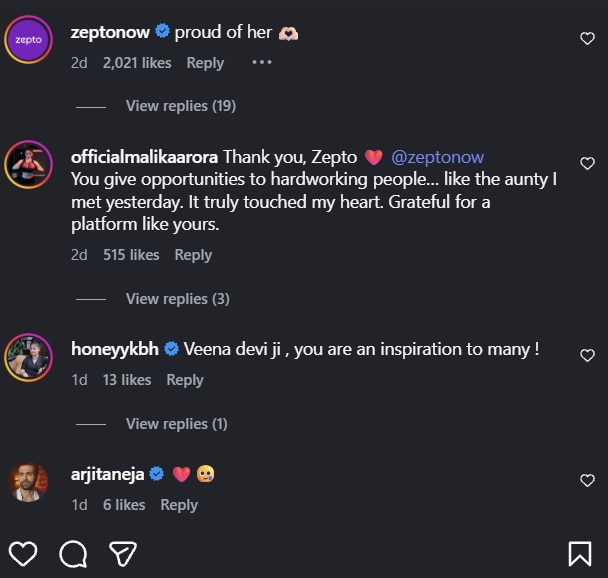
Task: Reply to honeyykbh's comment
Action: coord(185,380)
